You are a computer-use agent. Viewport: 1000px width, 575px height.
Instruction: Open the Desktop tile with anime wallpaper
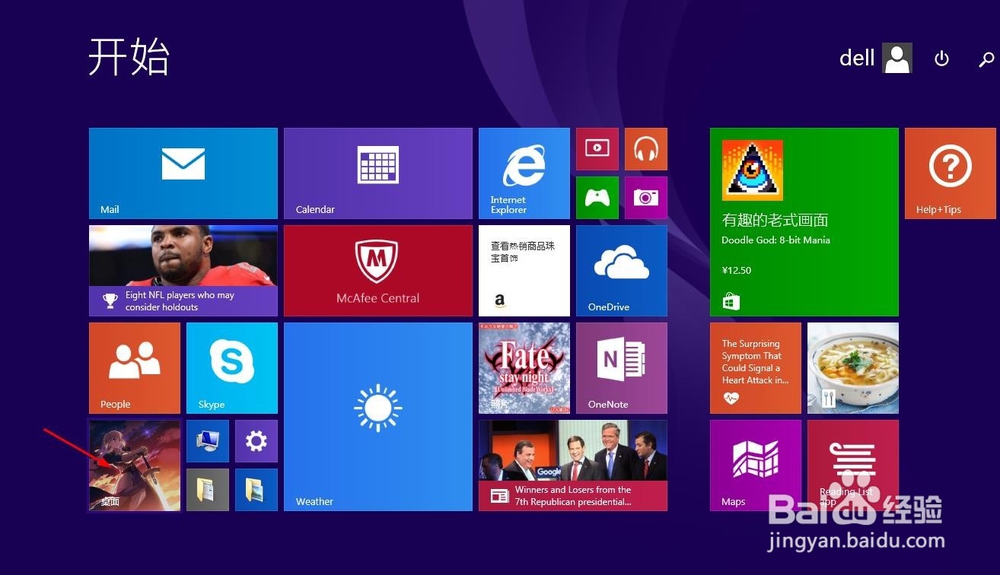[135, 465]
